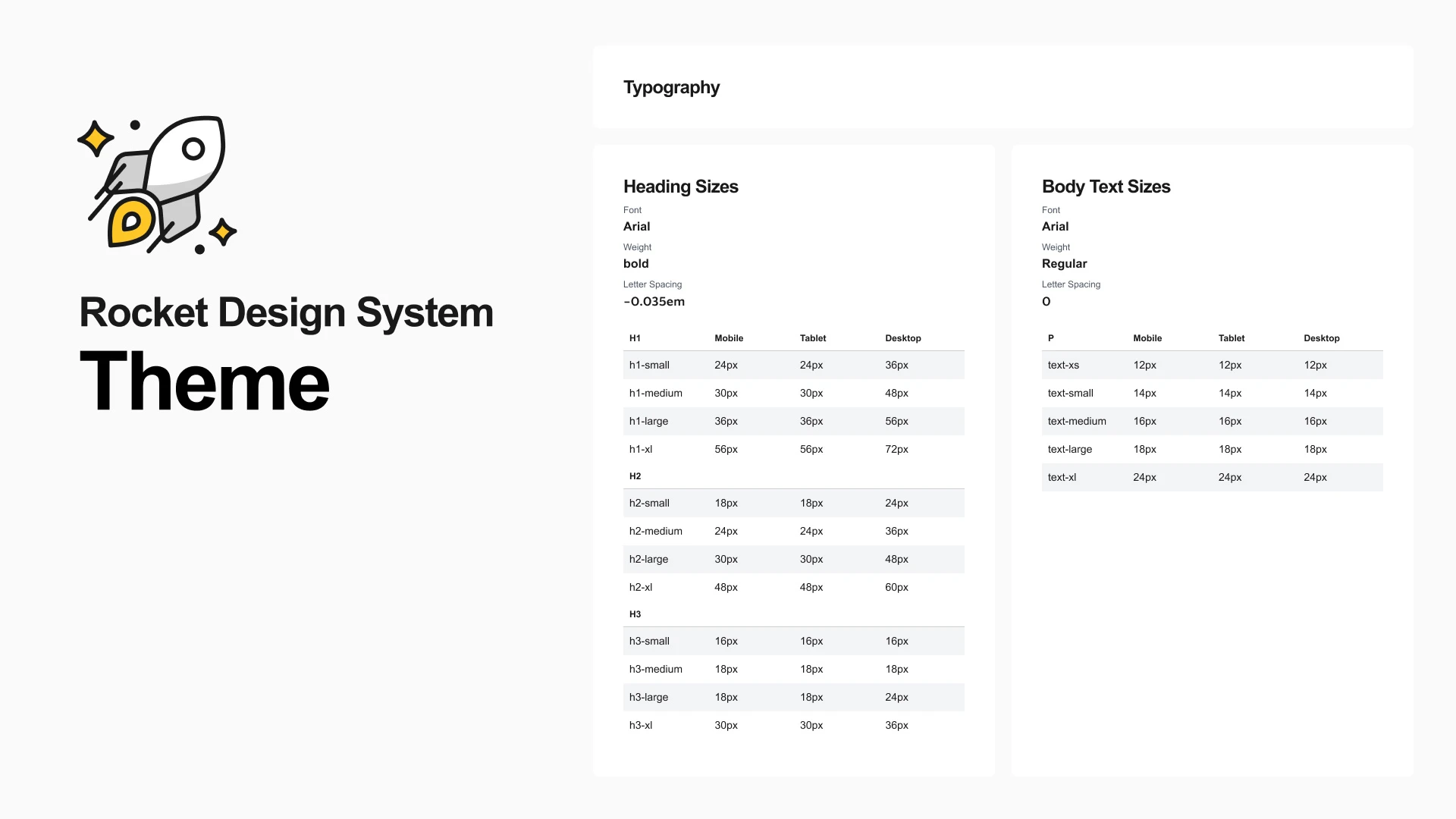Image resolution: width=1456 pixels, height=819 pixels.
Task: Click the Rocket Design System title
Action: pyautogui.click(x=286, y=312)
